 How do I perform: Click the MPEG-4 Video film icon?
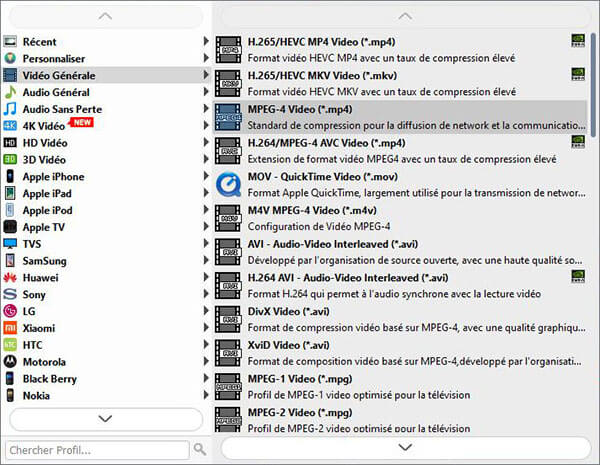(x=228, y=117)
